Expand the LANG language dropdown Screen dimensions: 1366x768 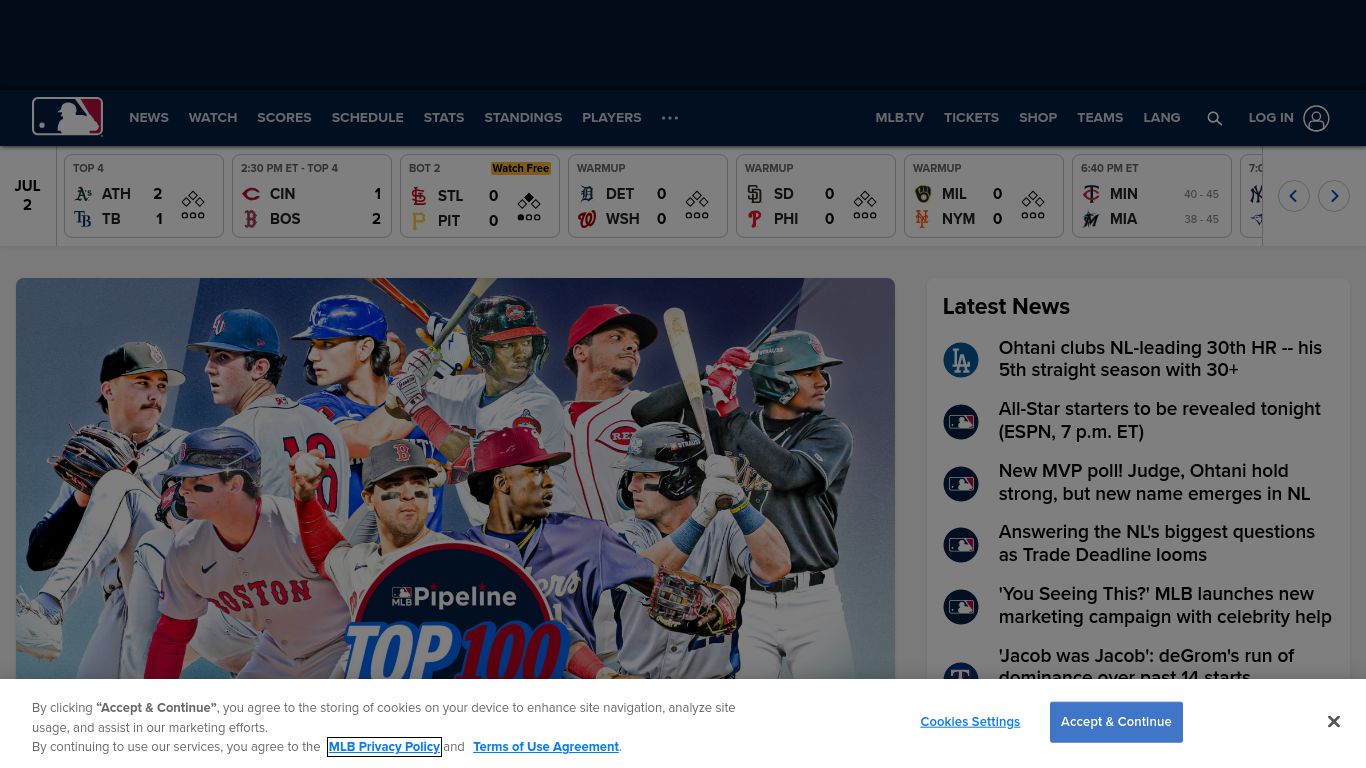click(1162, 118)
